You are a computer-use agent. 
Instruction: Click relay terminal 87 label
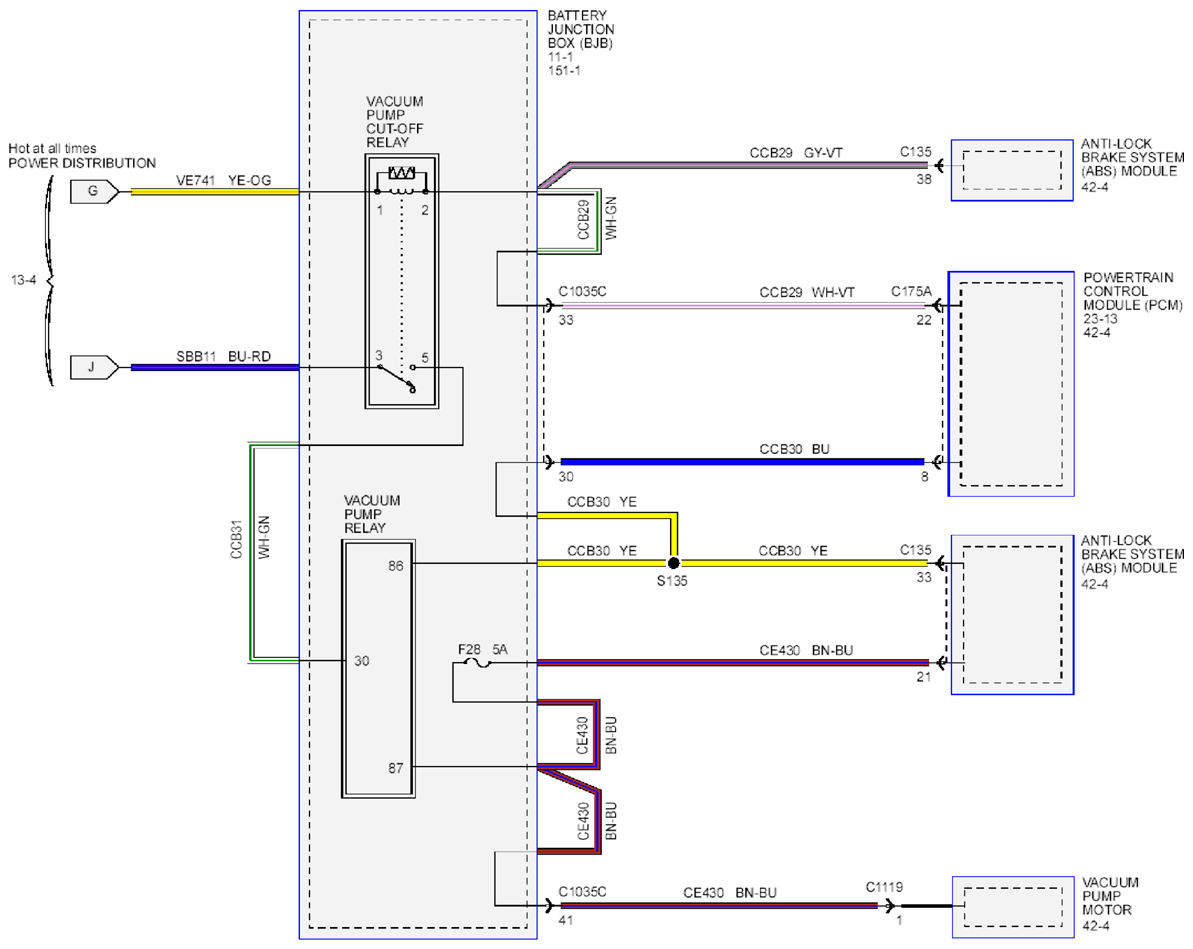[x=396, y=769]
